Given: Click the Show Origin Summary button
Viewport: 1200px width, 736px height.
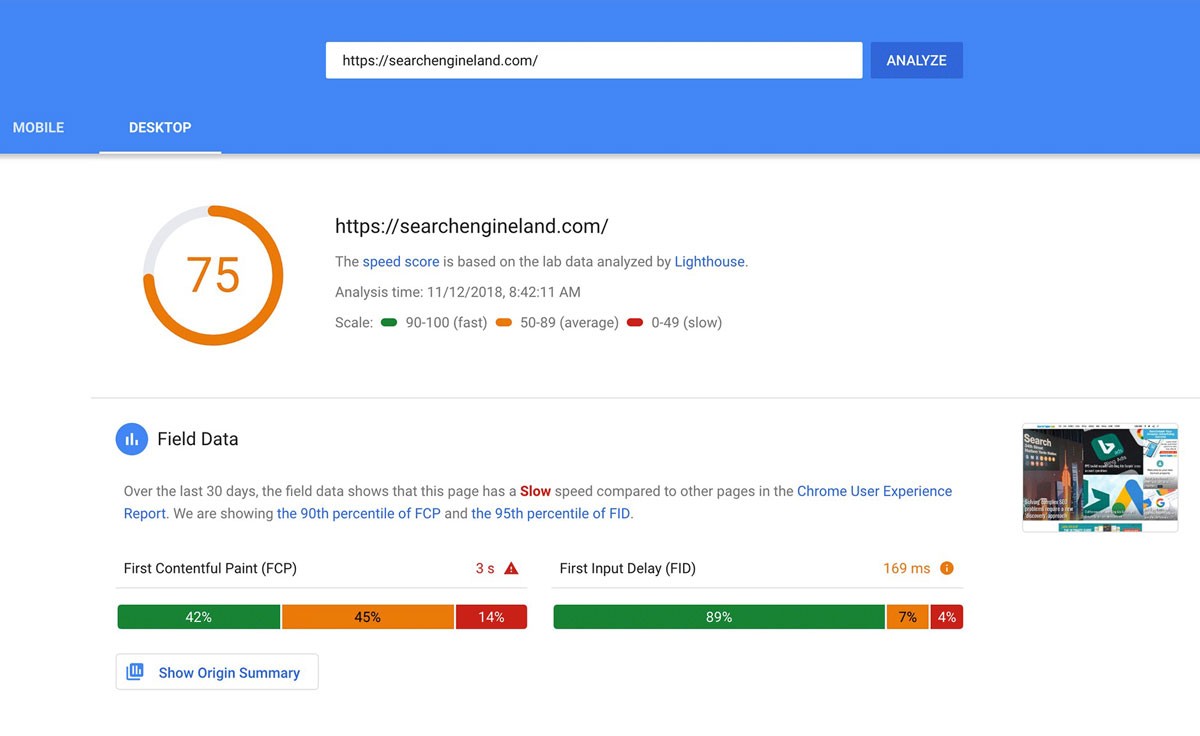Looking at the screenshot, I should pyautogui.click(x=228, y=672).
